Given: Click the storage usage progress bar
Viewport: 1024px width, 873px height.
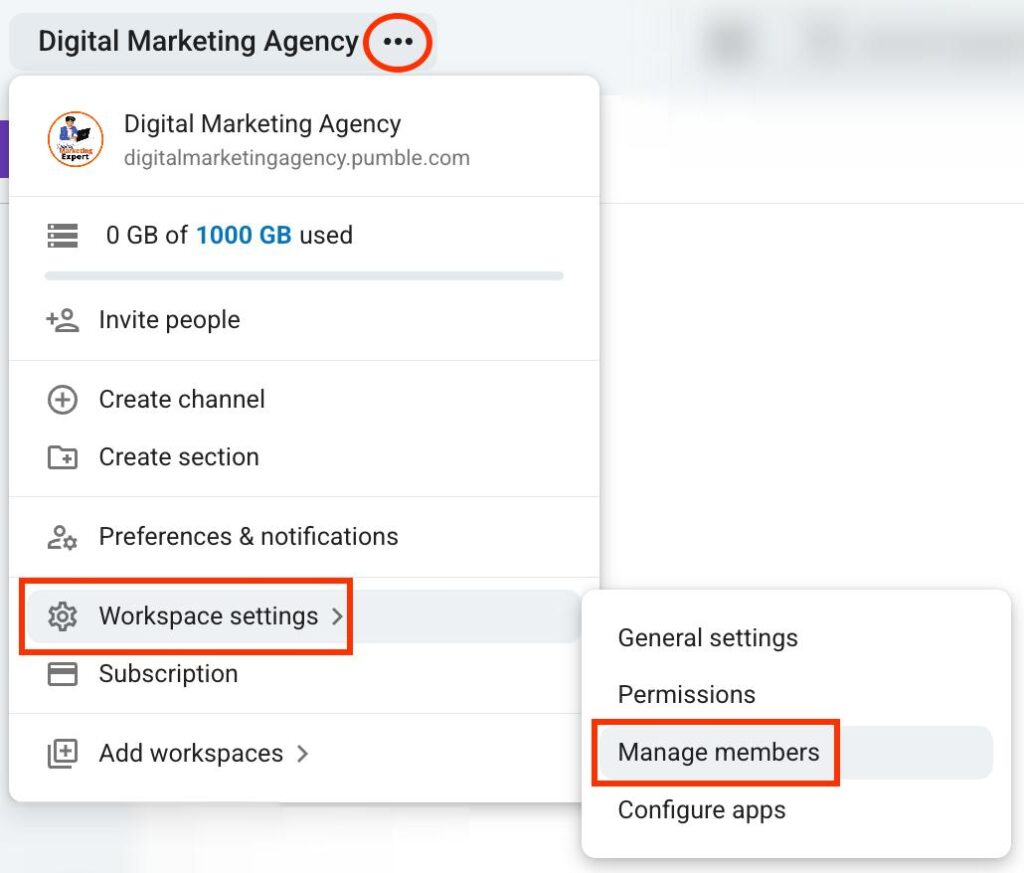Looking at the screenshot, I should click(x=304, y=276).
